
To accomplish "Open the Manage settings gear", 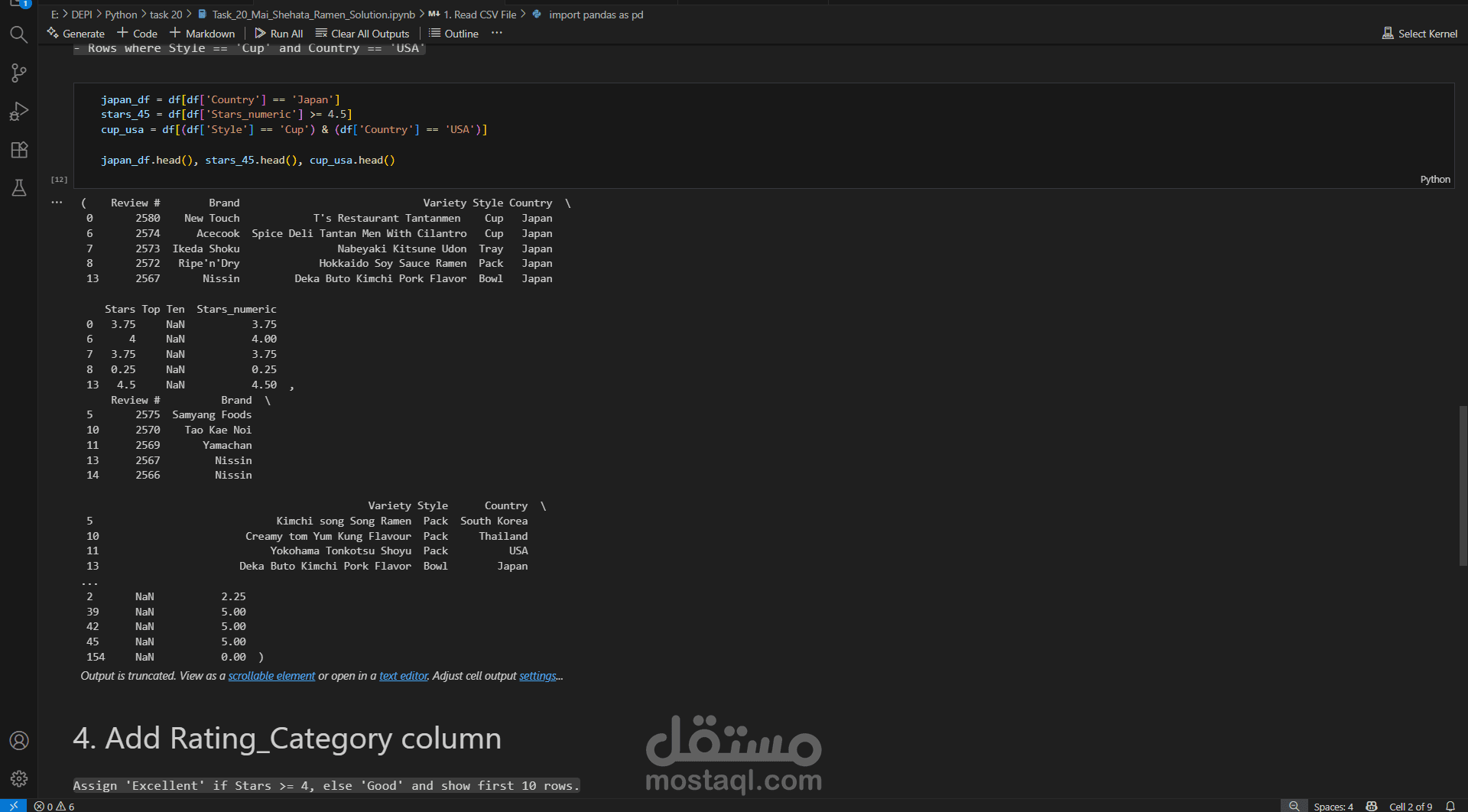I will click(19, 778).
